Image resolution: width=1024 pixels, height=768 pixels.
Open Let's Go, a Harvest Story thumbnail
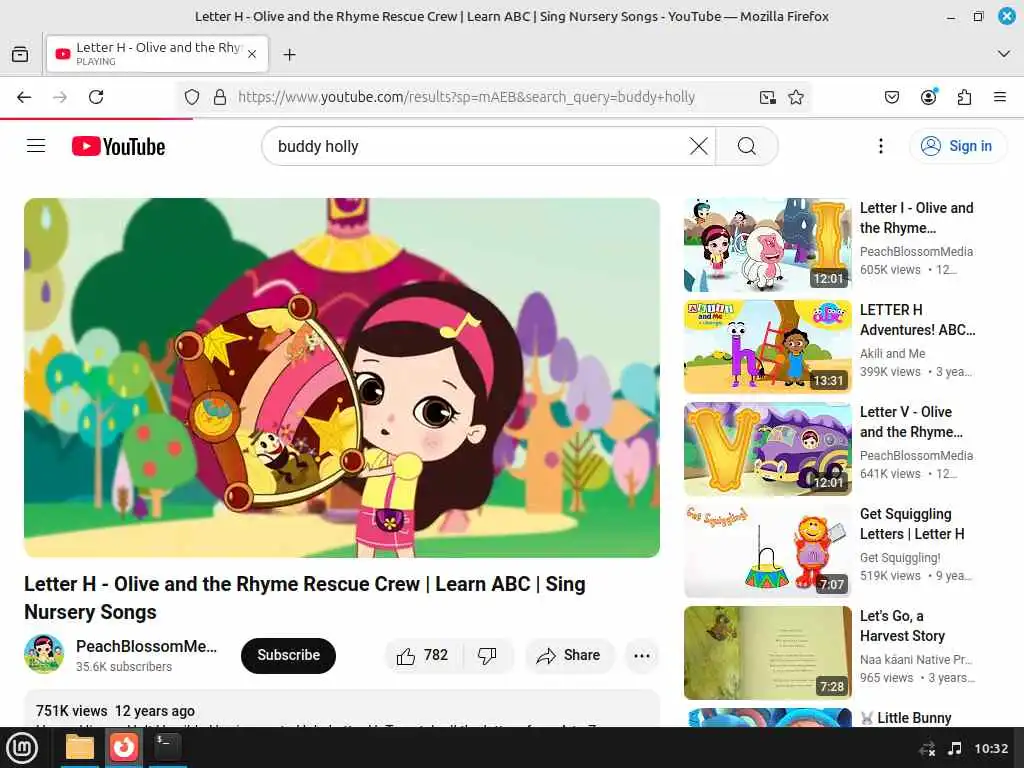[767, 652]
